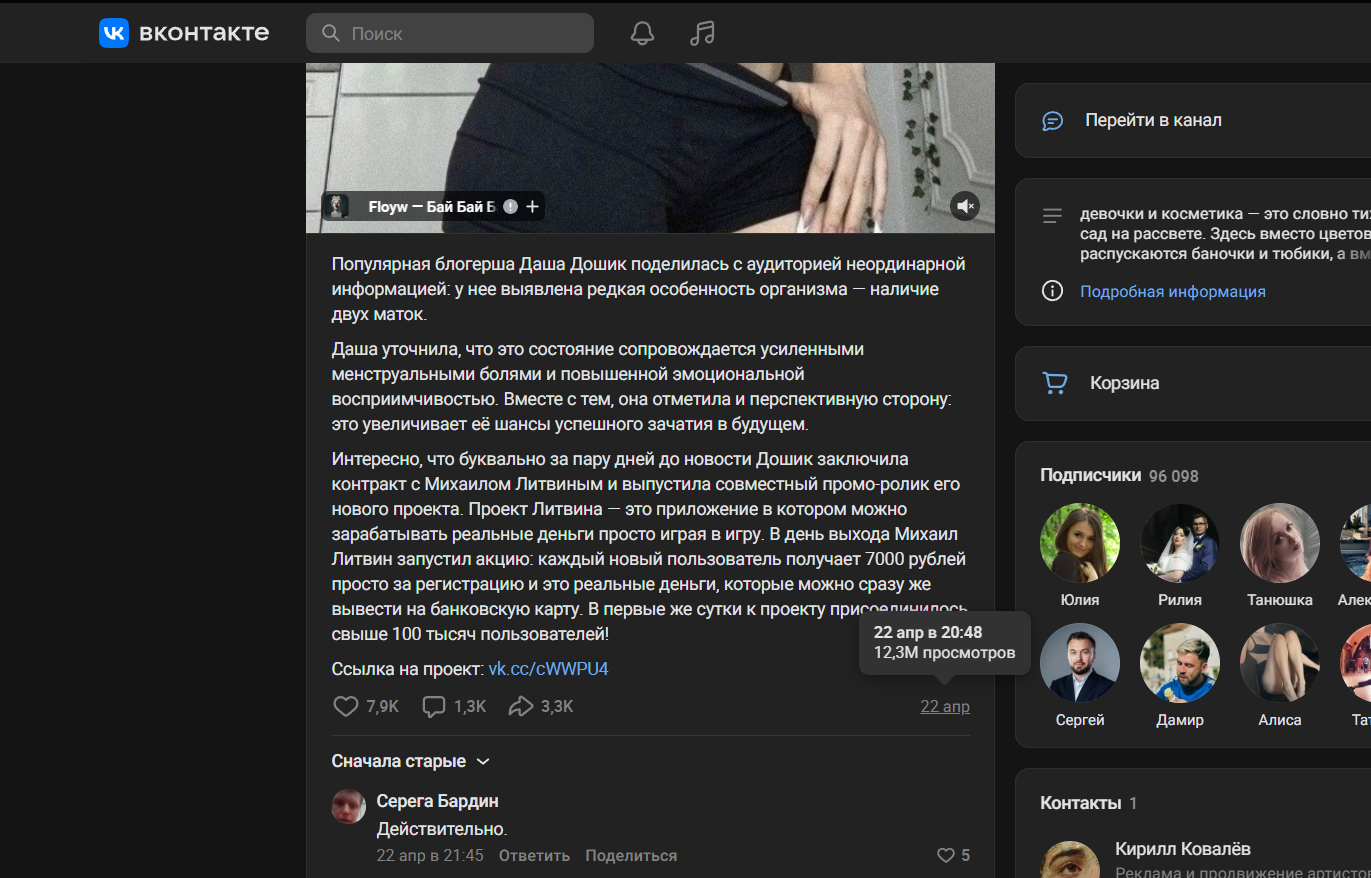The width and height of the screenshot is (1371, 878).
Task: Click the name Алиса under the avatar
Action: click(1280, 720)
